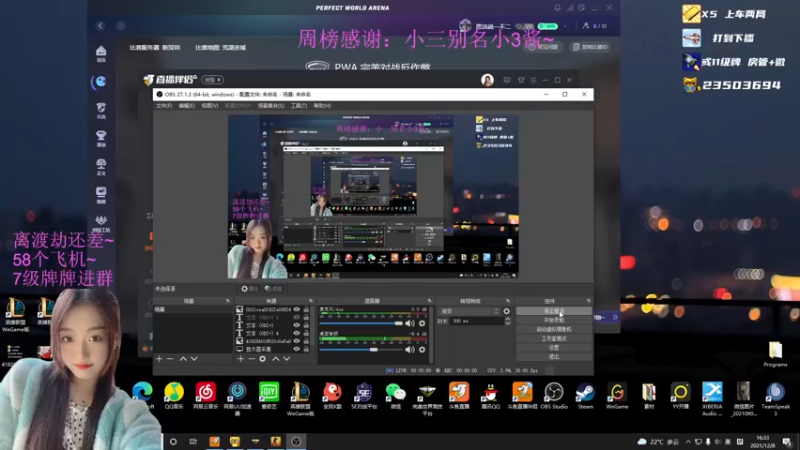800x450 pixels.
Task: Mute the 桌面音频 channel speaker icon
Action: tap(409, 349)
